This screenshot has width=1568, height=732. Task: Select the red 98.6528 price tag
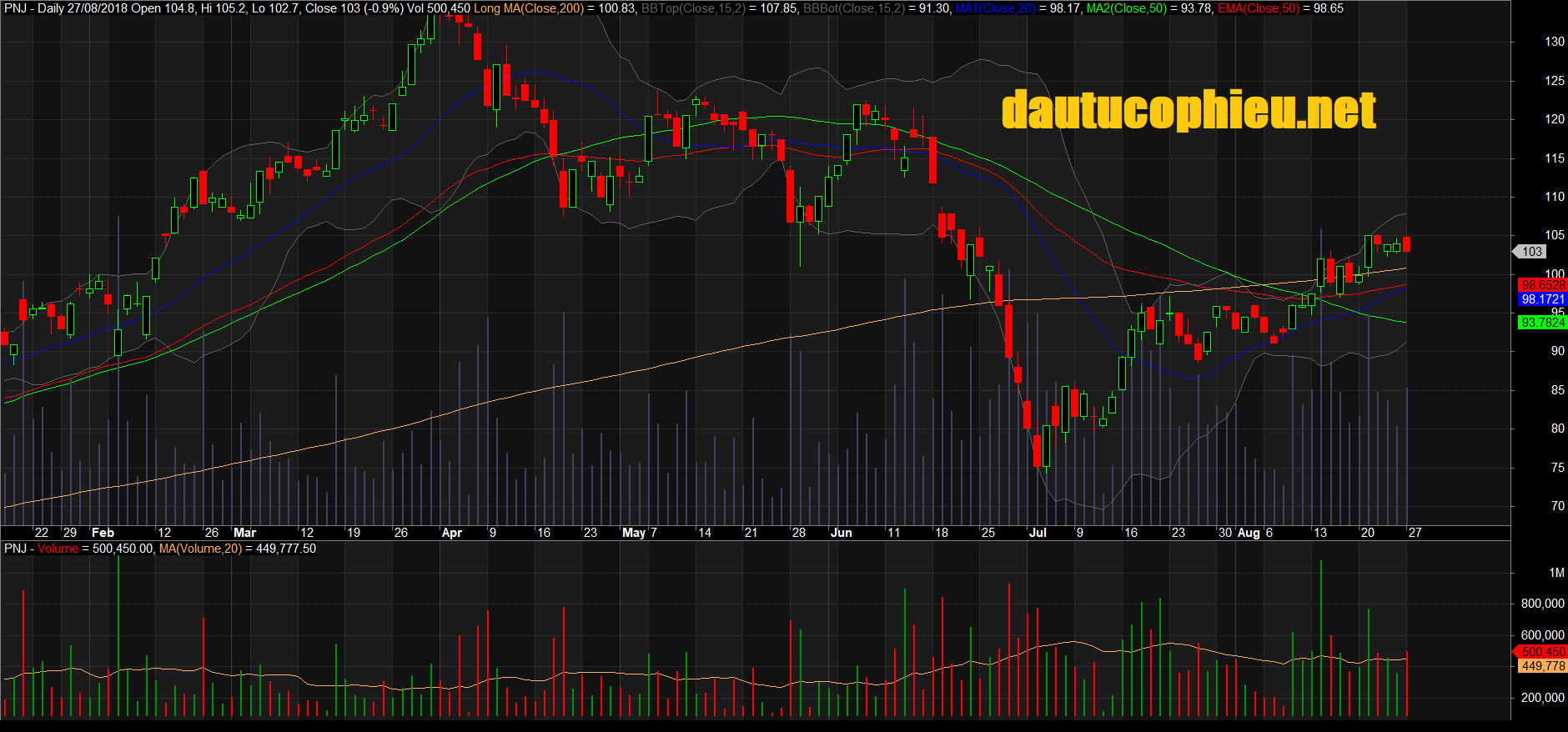coord(1542,285)
